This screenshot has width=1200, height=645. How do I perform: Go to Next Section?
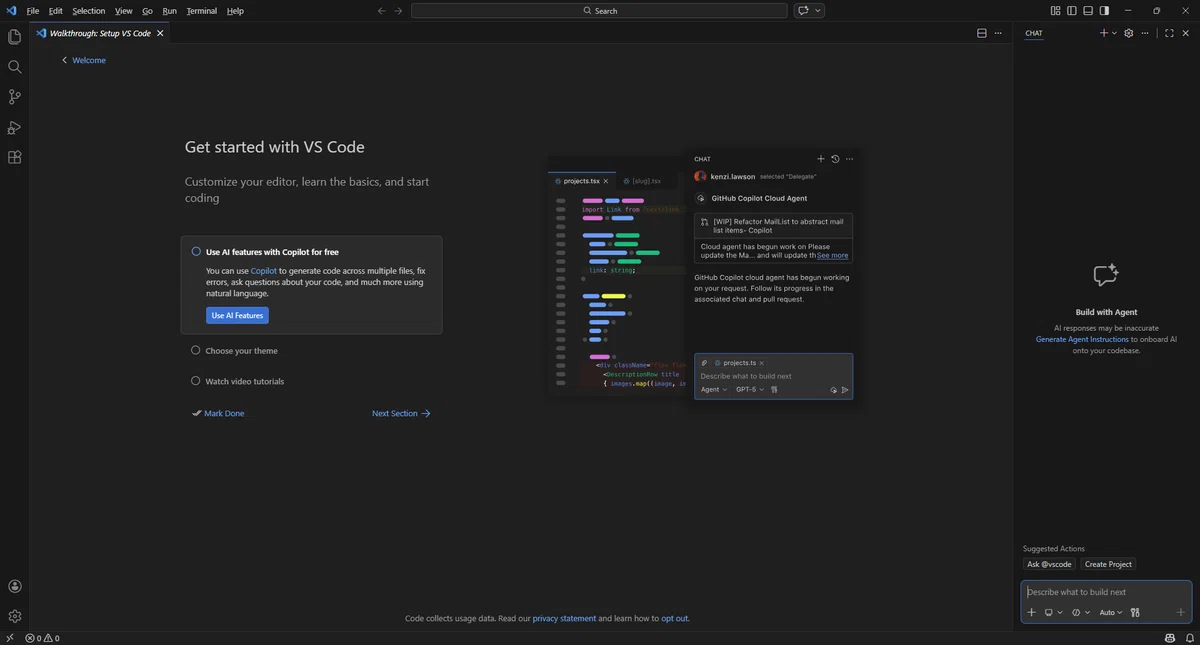[401, 413]
